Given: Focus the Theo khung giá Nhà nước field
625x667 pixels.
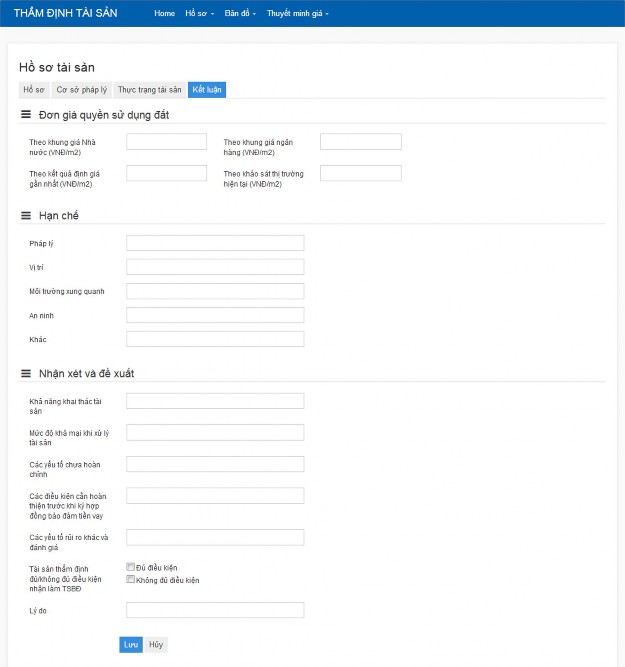Looking at the screenshot, I should (166, 142).
